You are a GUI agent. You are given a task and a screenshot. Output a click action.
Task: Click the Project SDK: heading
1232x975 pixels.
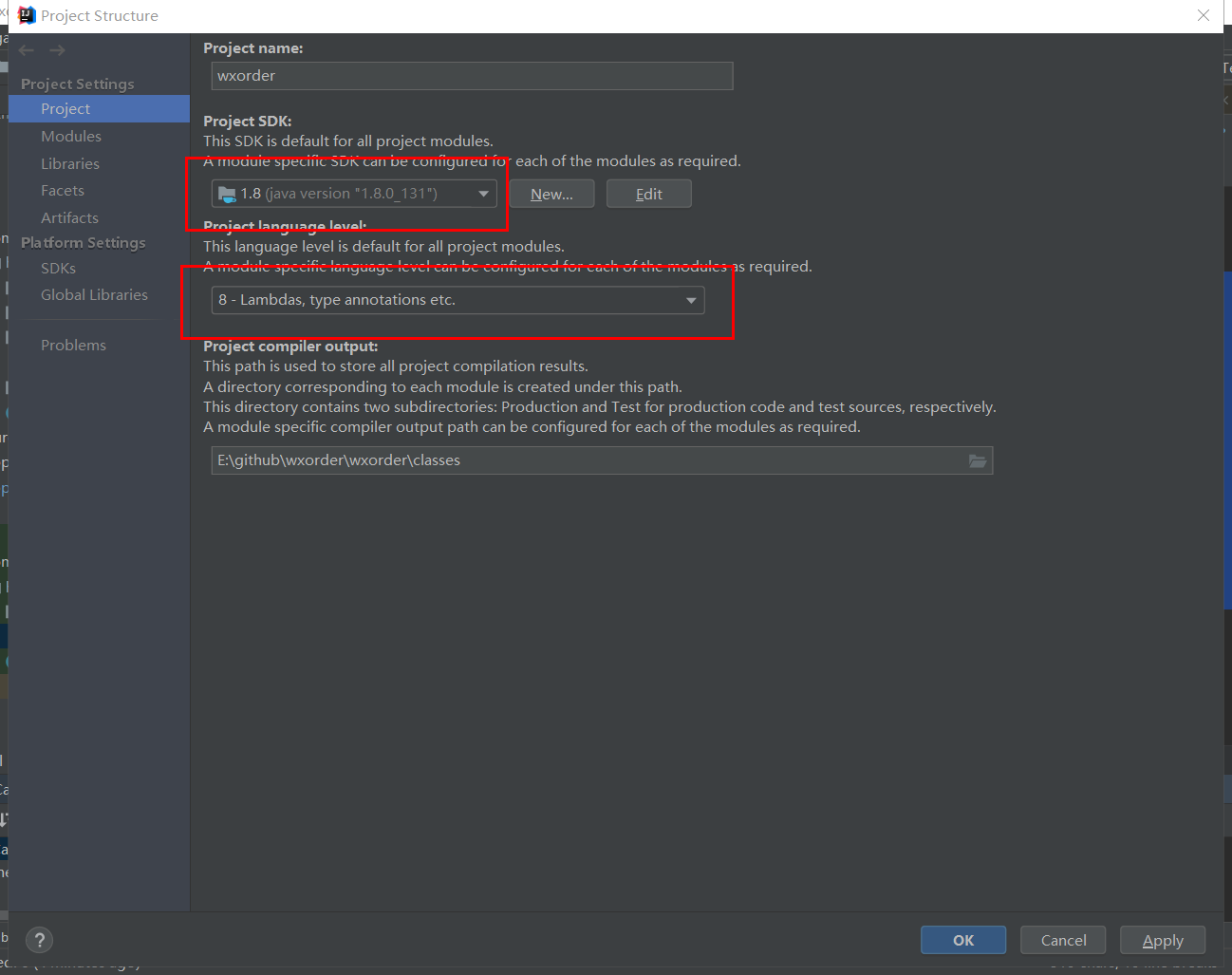(248, 122)
